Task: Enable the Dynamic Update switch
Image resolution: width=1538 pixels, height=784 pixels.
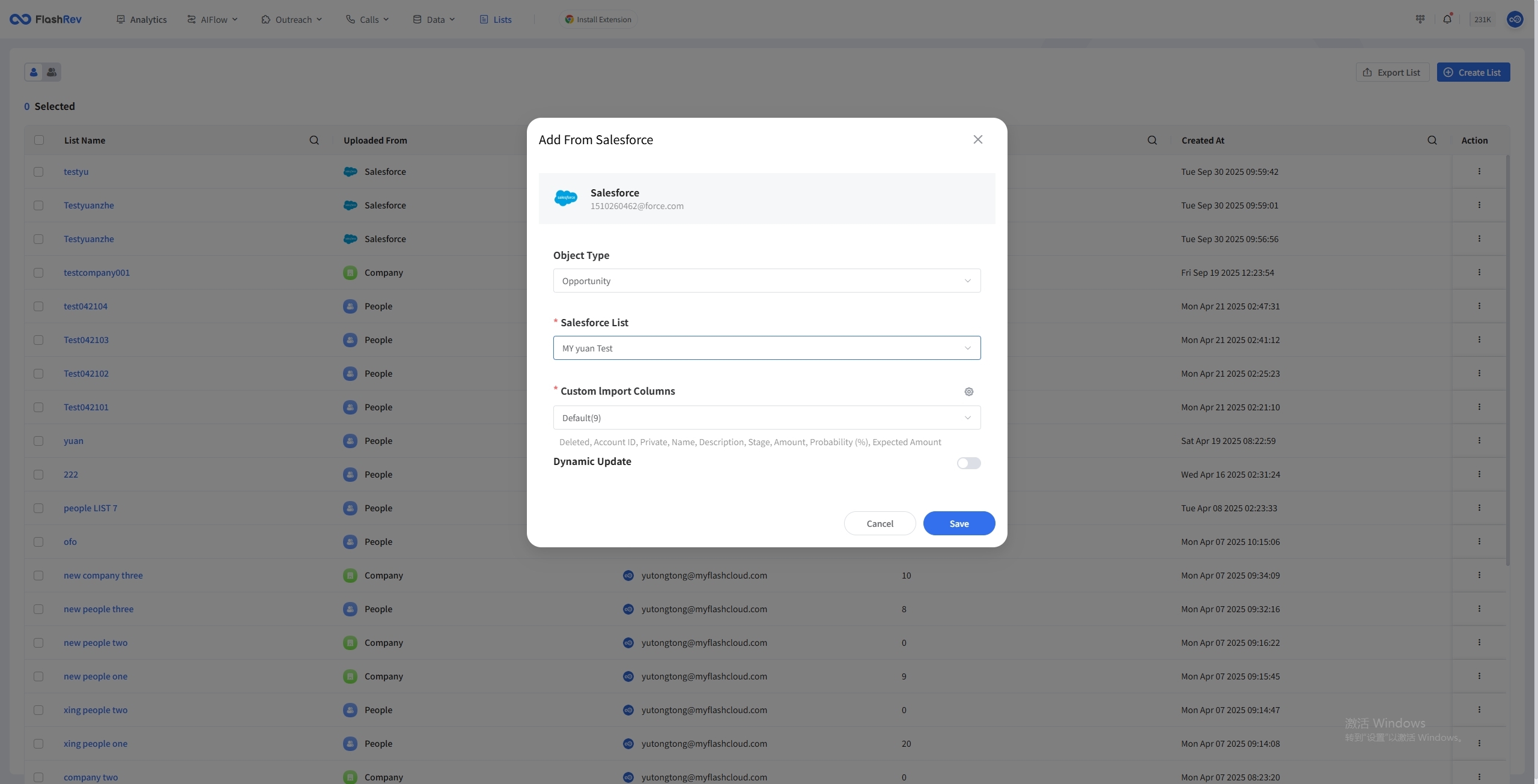Action: [x=968, y=463]
